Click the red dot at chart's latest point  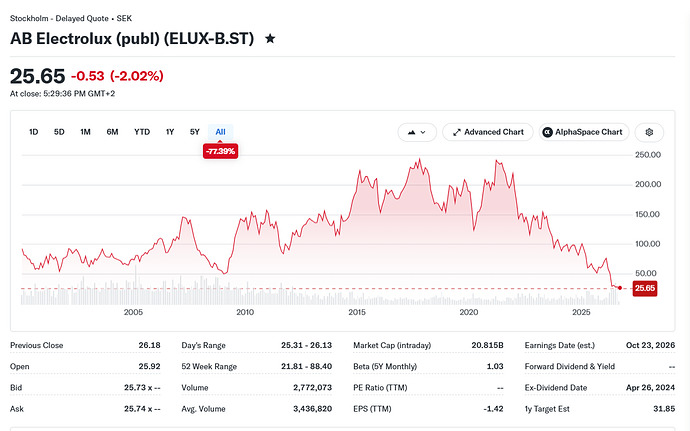click(620, 288)
